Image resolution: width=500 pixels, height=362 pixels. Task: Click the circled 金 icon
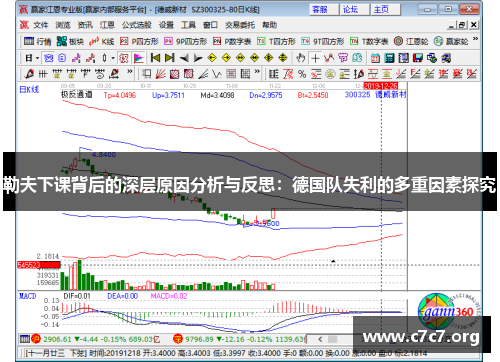click(330, 74)
